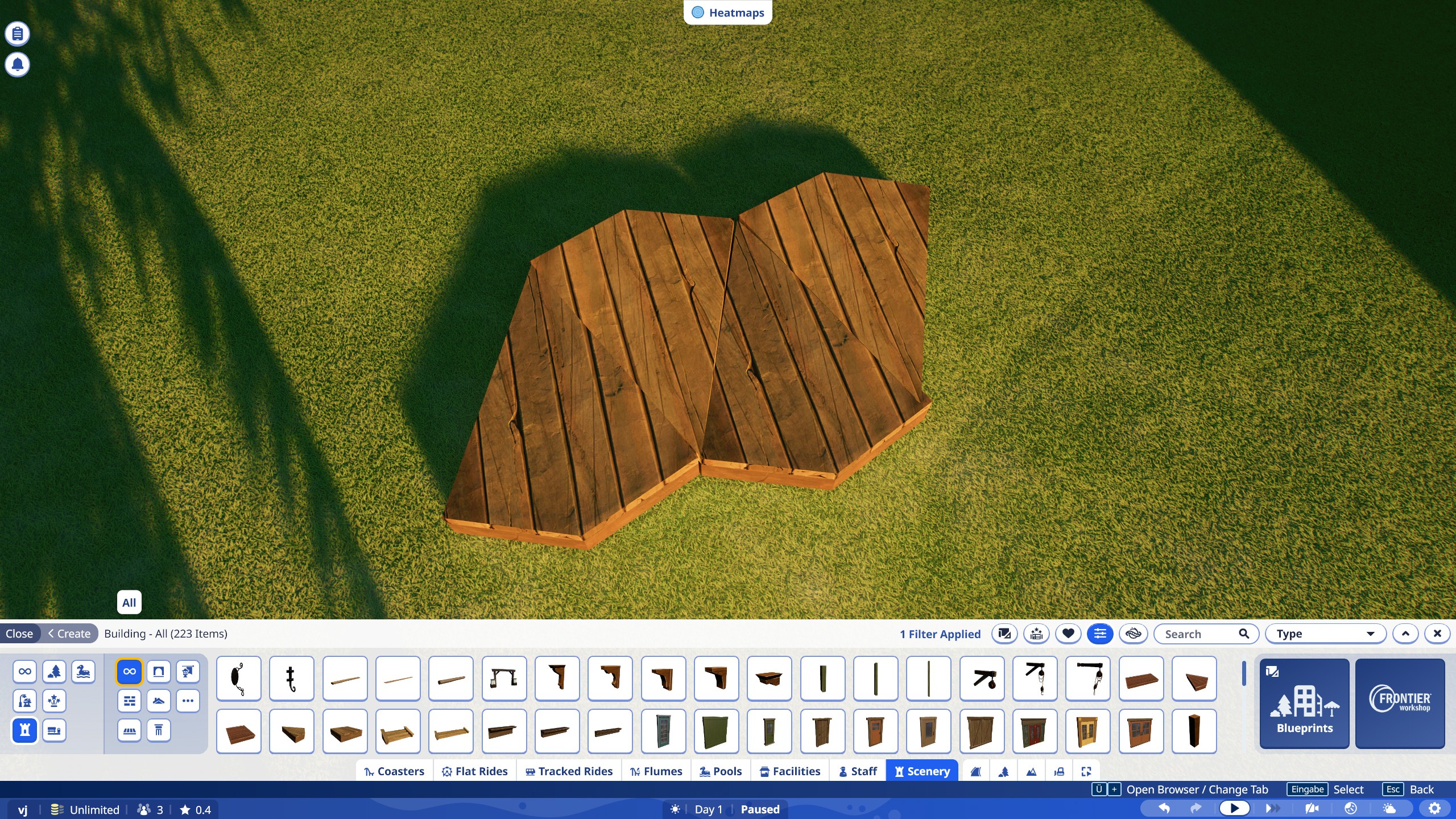
Task: Click the Unlimited money status indicator
Action: click(x=85, y=809)
